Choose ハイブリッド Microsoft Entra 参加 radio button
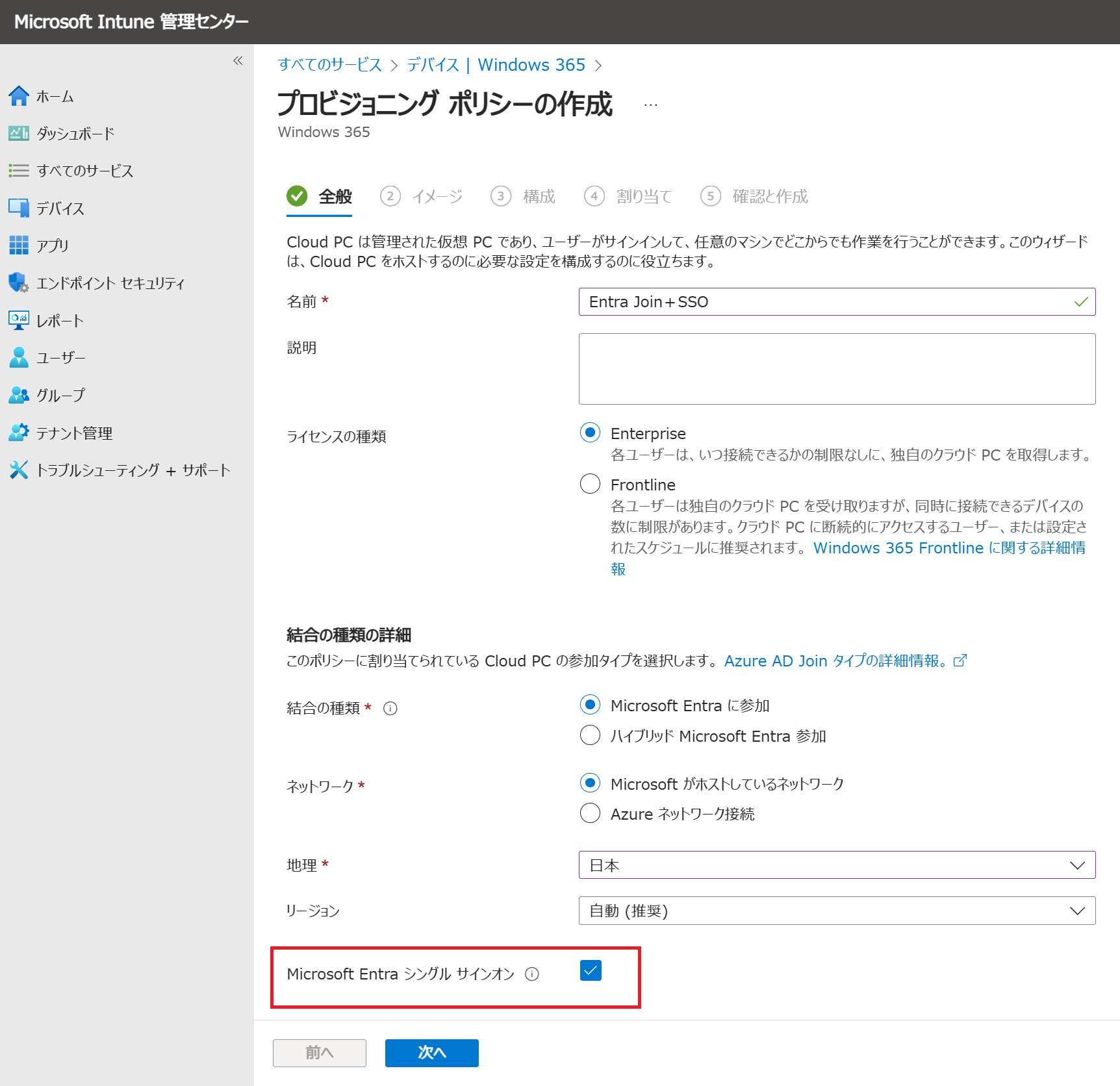The height and width of the screenshot is (1086, 1120). point(590,735)
